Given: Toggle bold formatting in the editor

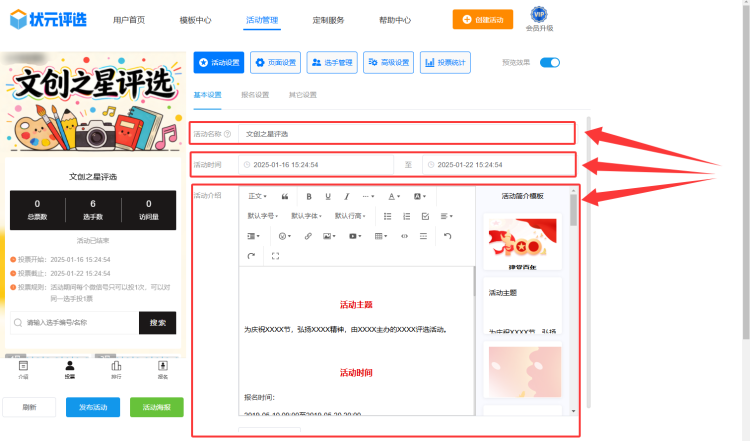Looking at the screenshot, I should (309, 197).
